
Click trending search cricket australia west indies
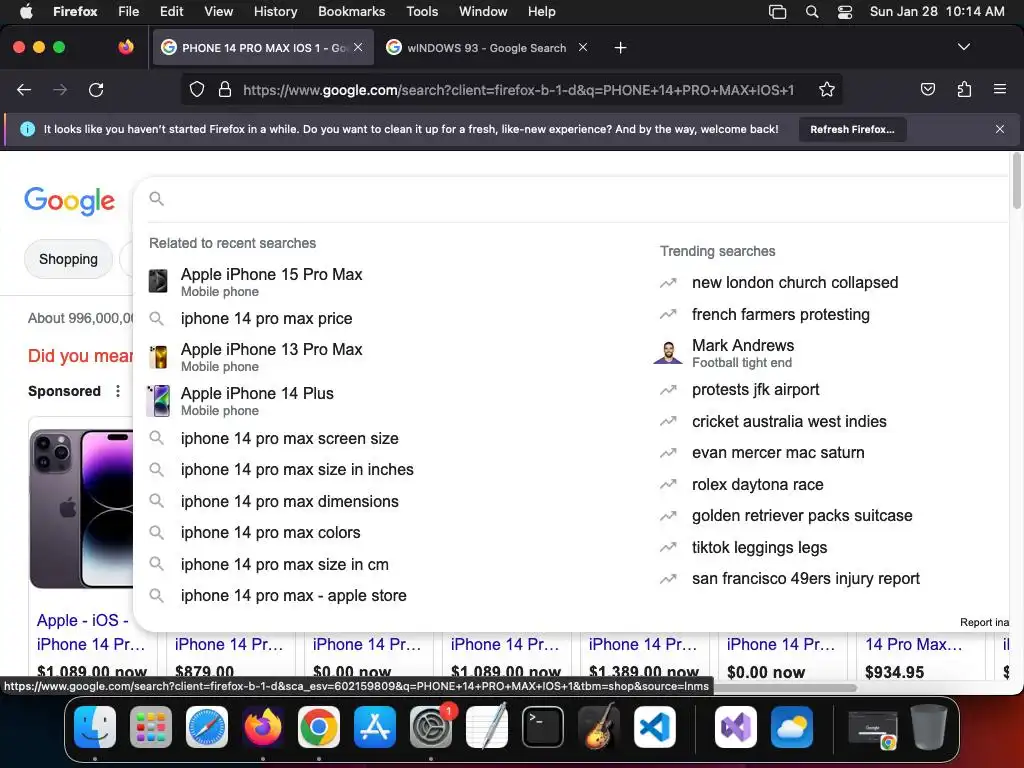789,422
